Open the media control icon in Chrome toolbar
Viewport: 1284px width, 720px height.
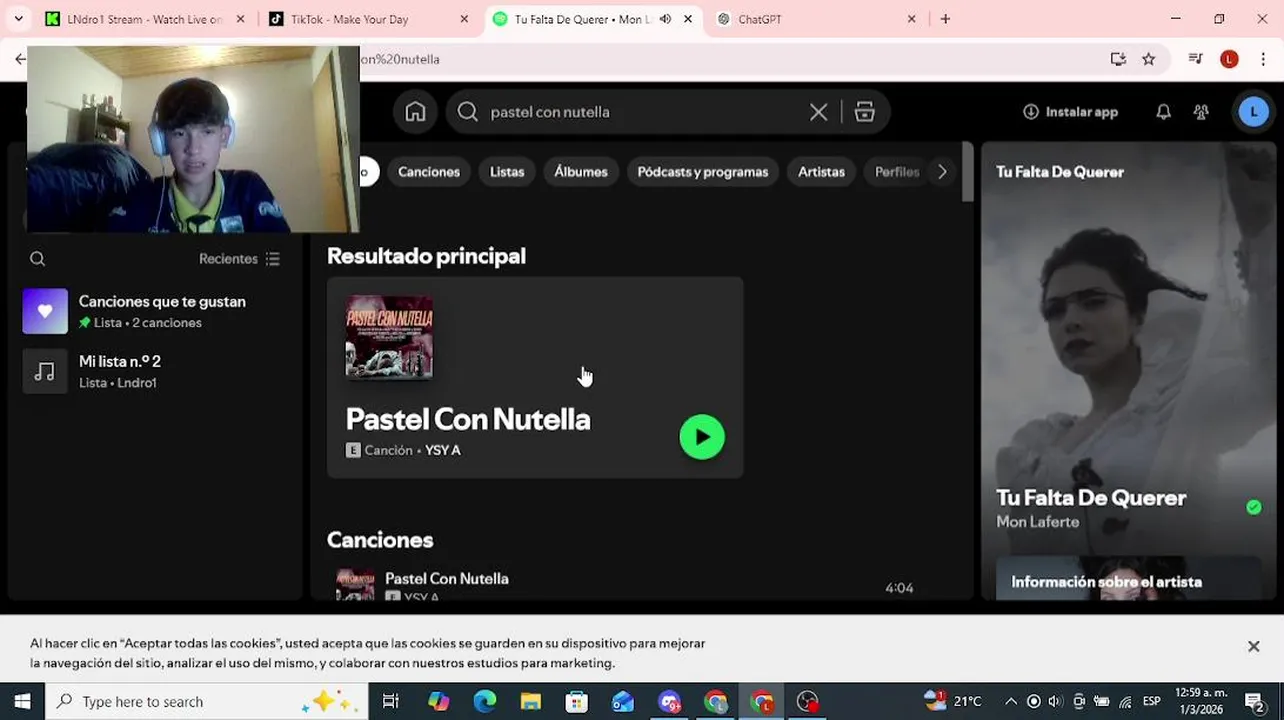coord(1195,59)
